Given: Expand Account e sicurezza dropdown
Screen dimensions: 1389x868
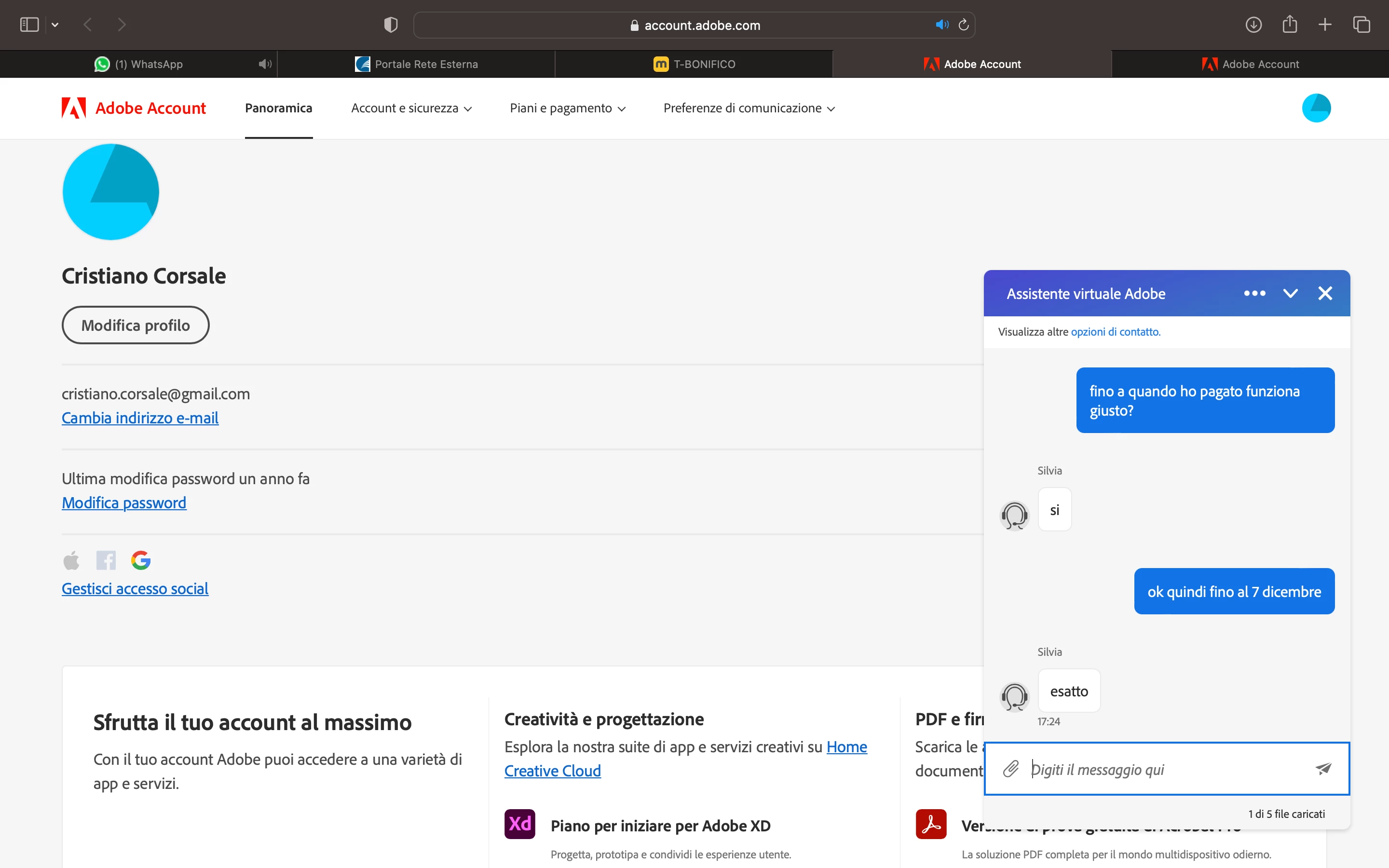Looking at the screenshot, I should [x=411, y=108].
